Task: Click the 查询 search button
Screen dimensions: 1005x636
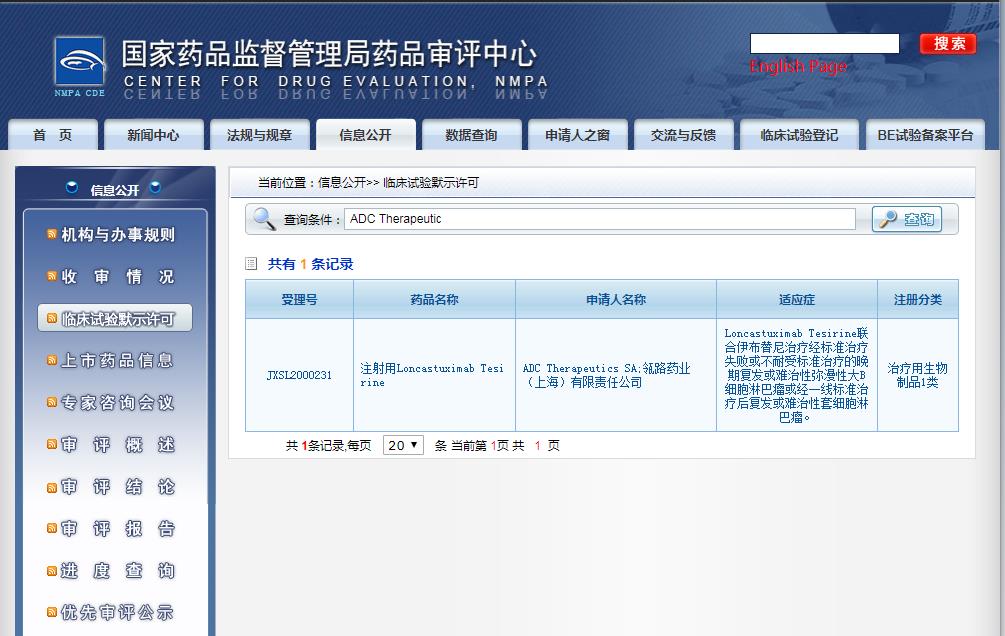Action: [x=907, y=219]
